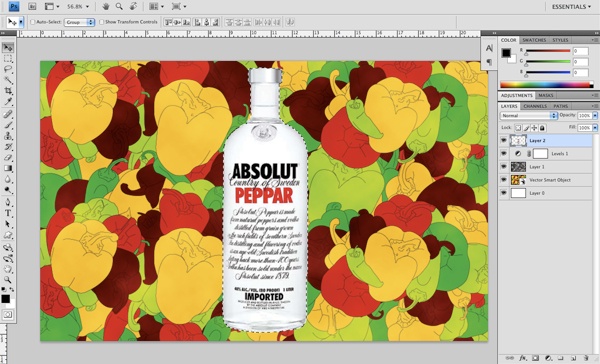Screen dimensions: 600x364
Task: Hide Layer 2 using its eye icon
Action: coord(504,140)
